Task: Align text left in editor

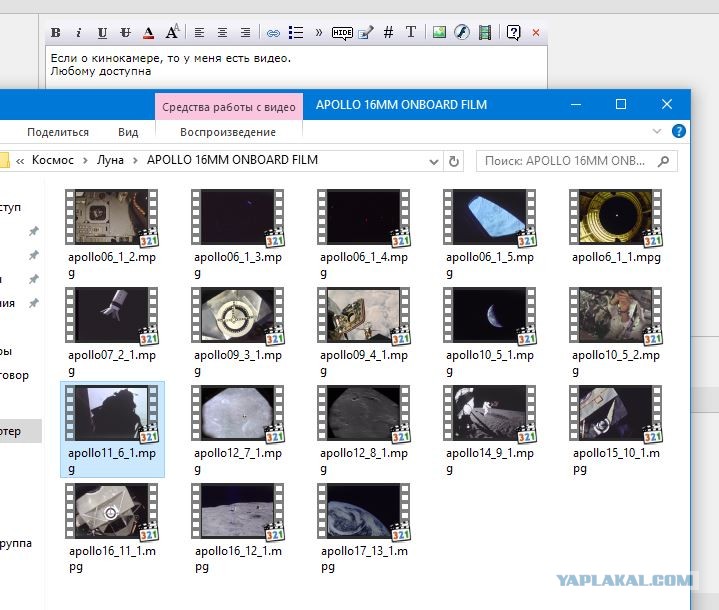Action: pos(199,33)
